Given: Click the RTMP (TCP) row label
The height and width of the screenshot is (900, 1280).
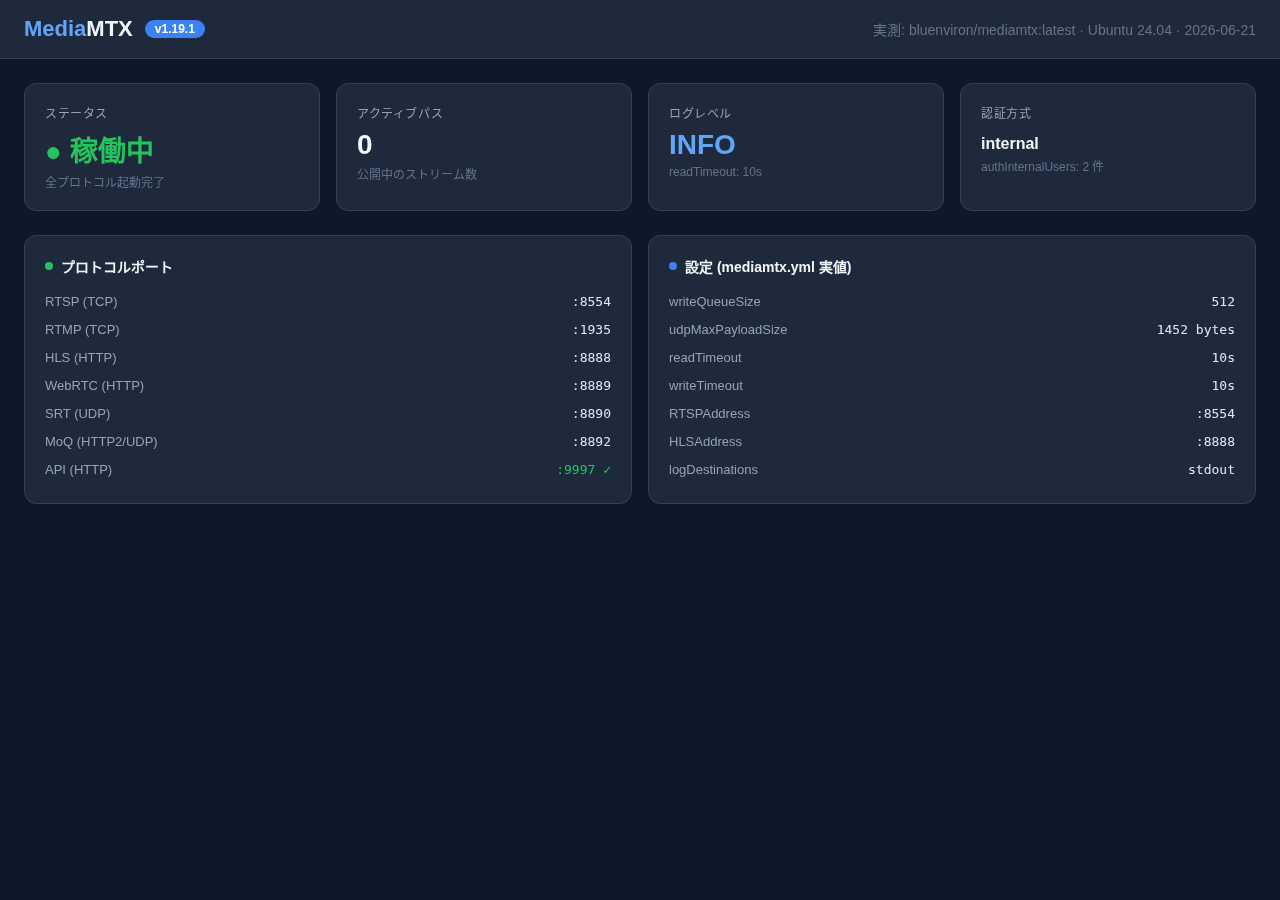Looking at the screenshot, I should point(82,330).
